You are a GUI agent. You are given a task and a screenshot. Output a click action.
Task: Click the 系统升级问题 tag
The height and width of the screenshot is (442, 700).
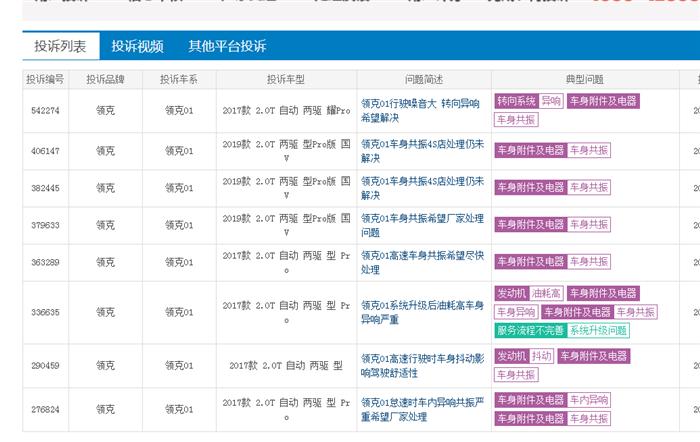pyautogui.click(x=599, y=330)
